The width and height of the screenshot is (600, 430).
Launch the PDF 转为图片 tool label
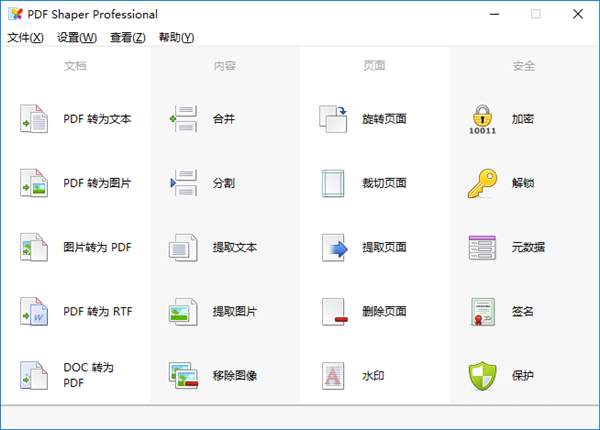(97, 183)
